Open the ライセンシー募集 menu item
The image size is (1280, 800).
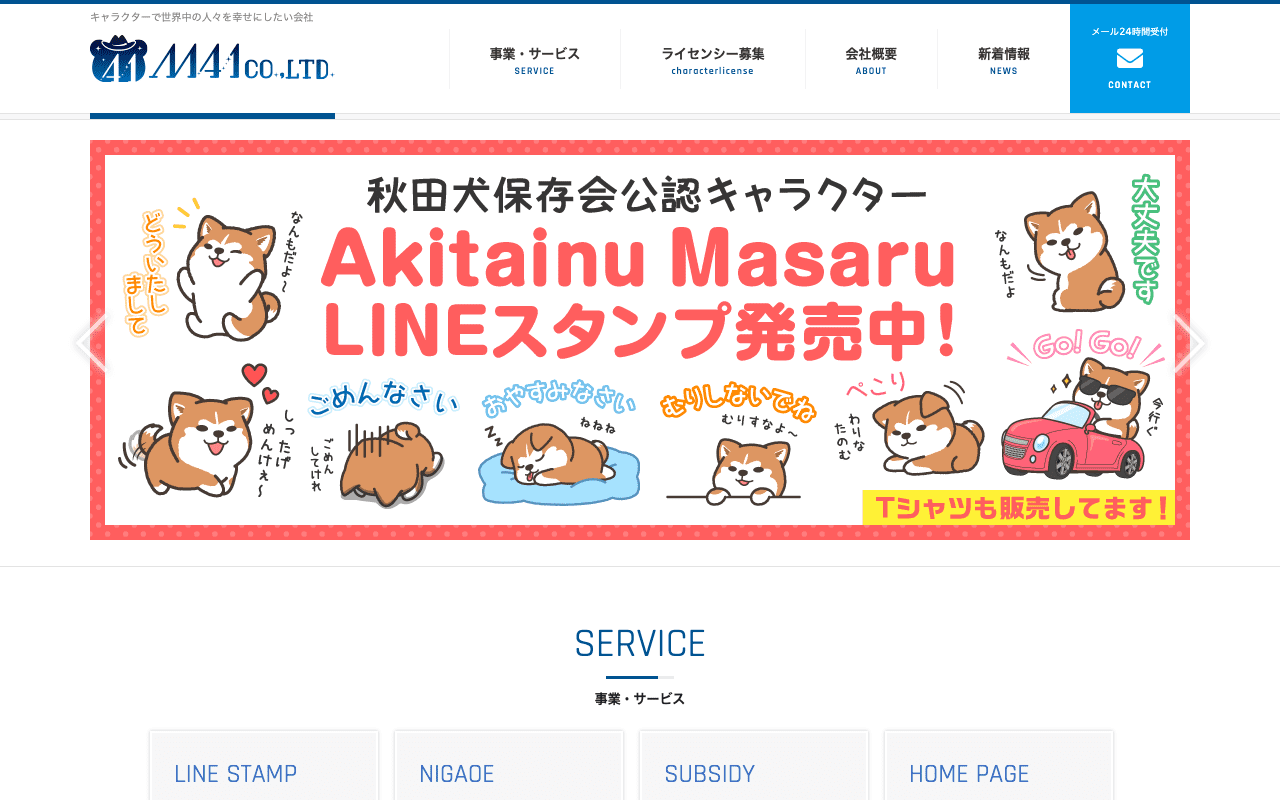[x=712, y=59]
